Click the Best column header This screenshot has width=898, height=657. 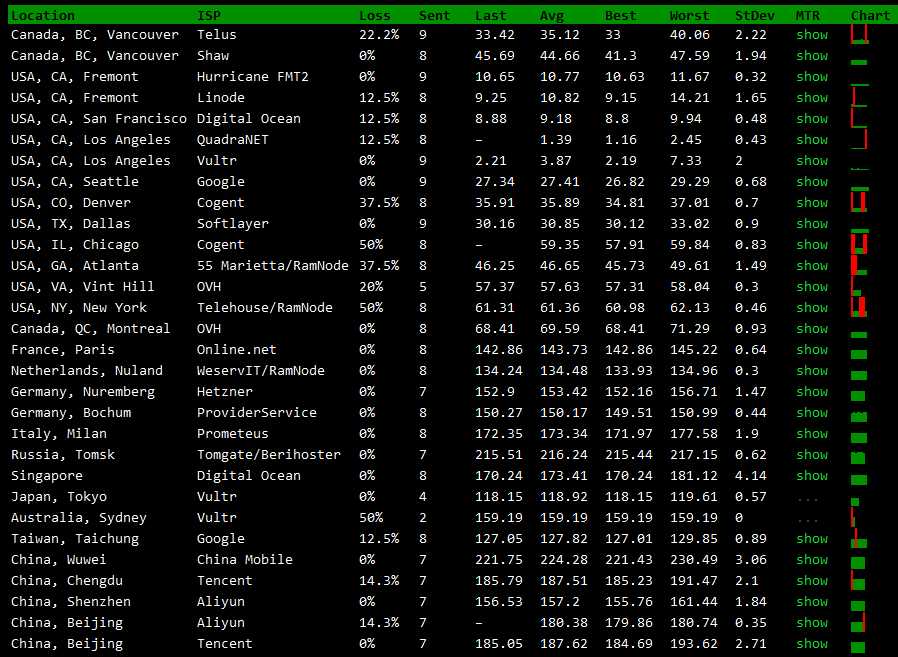(x=621, y=15)
